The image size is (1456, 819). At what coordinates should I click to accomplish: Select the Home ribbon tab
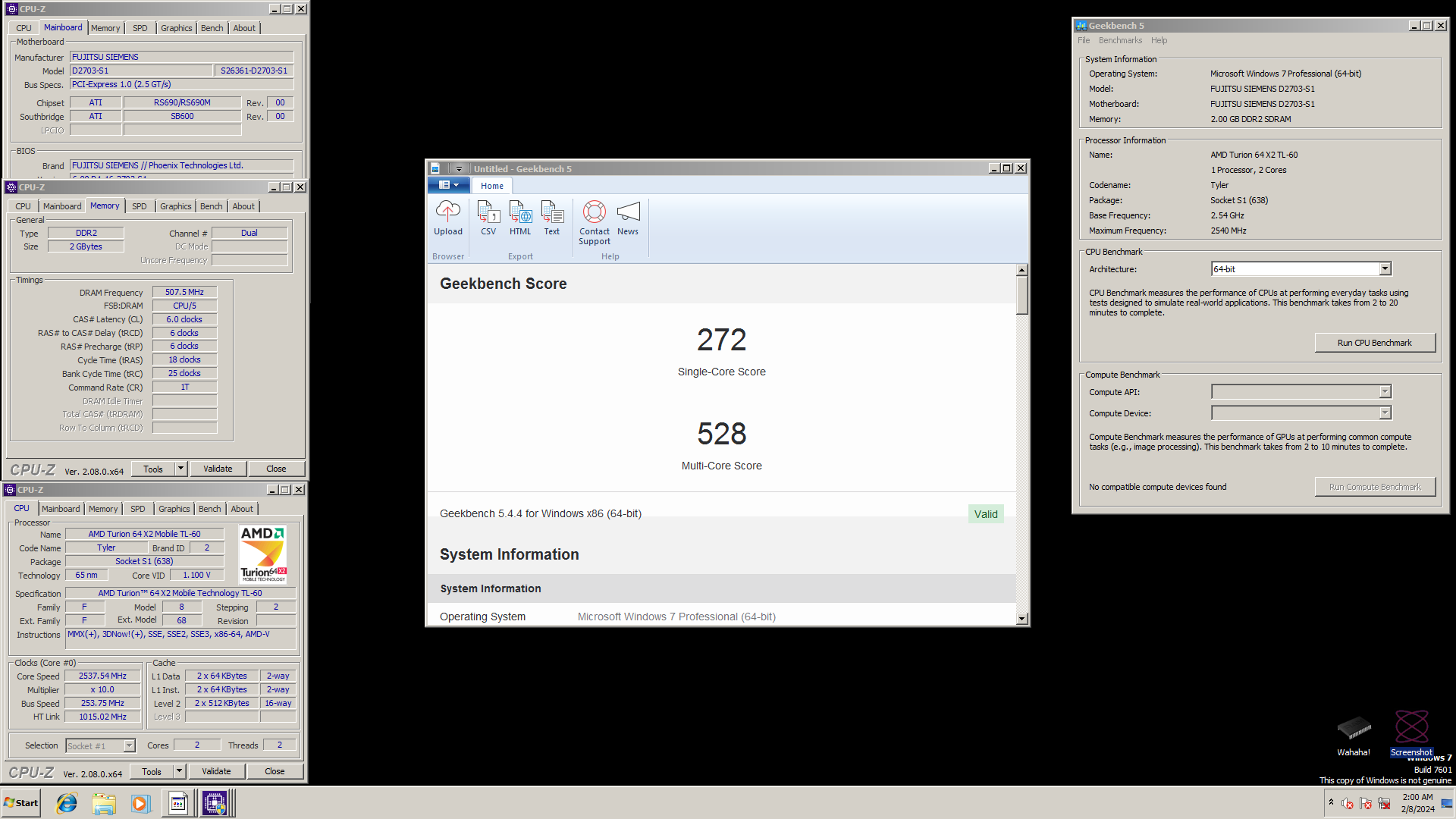point(492,186)
